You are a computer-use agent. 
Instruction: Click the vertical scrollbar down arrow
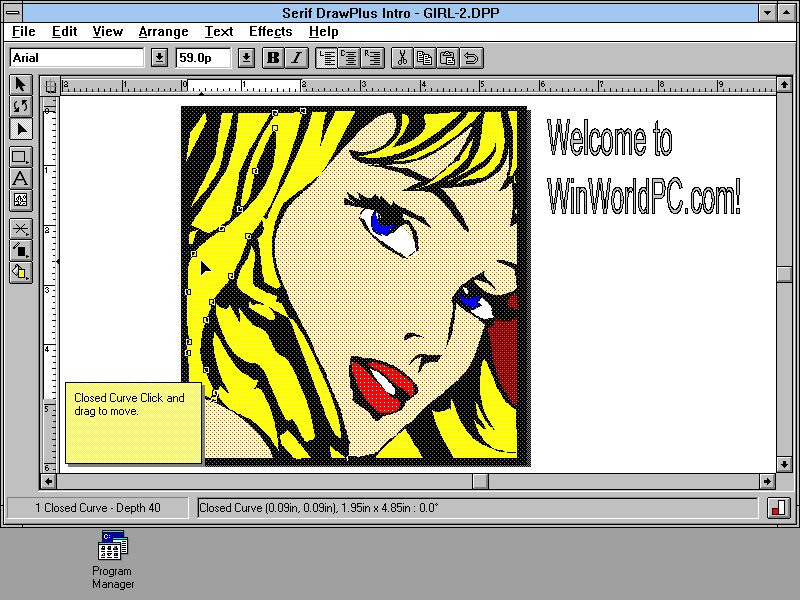(784, 464)
